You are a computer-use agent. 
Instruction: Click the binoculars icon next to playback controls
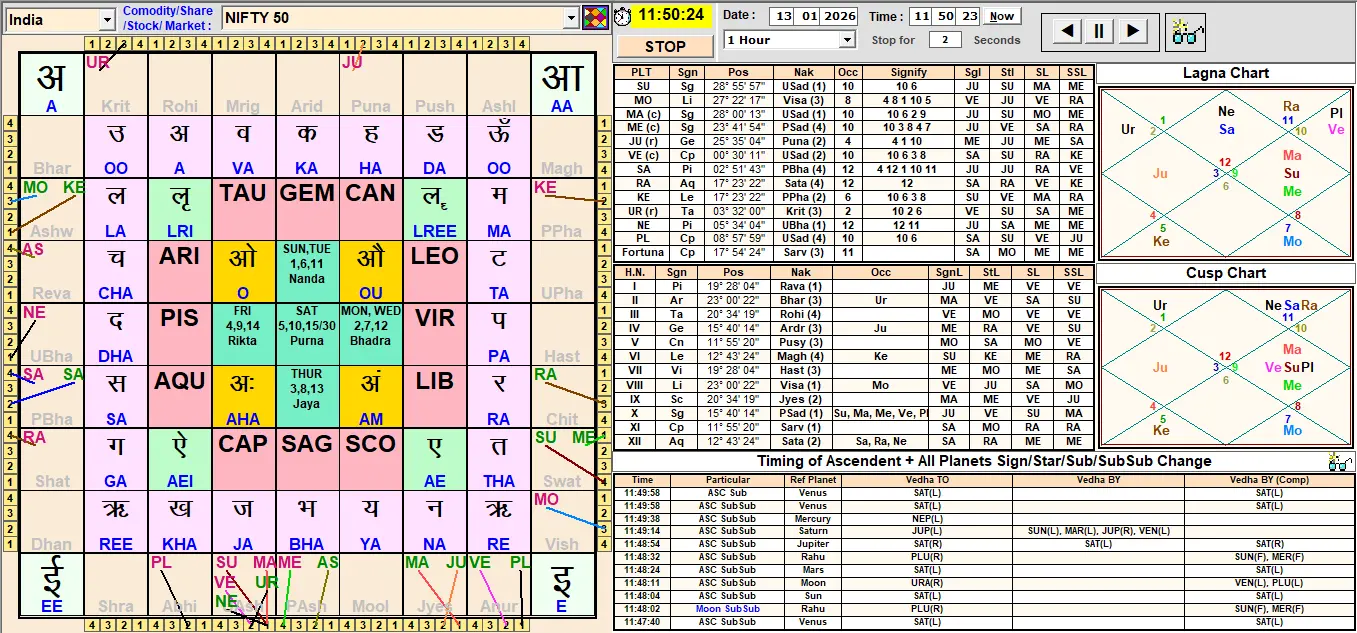1187,31
